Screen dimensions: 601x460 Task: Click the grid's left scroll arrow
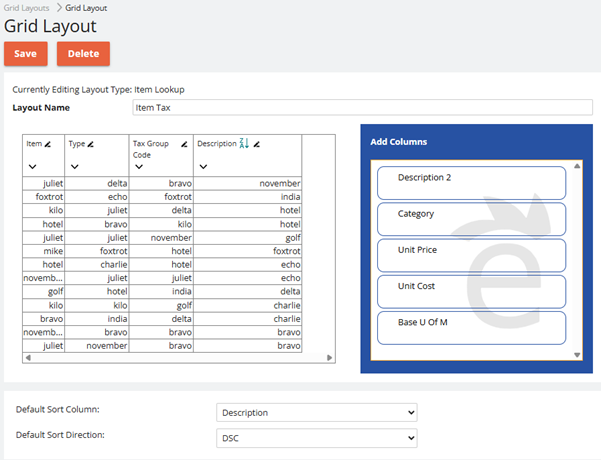tap(27, 356)
